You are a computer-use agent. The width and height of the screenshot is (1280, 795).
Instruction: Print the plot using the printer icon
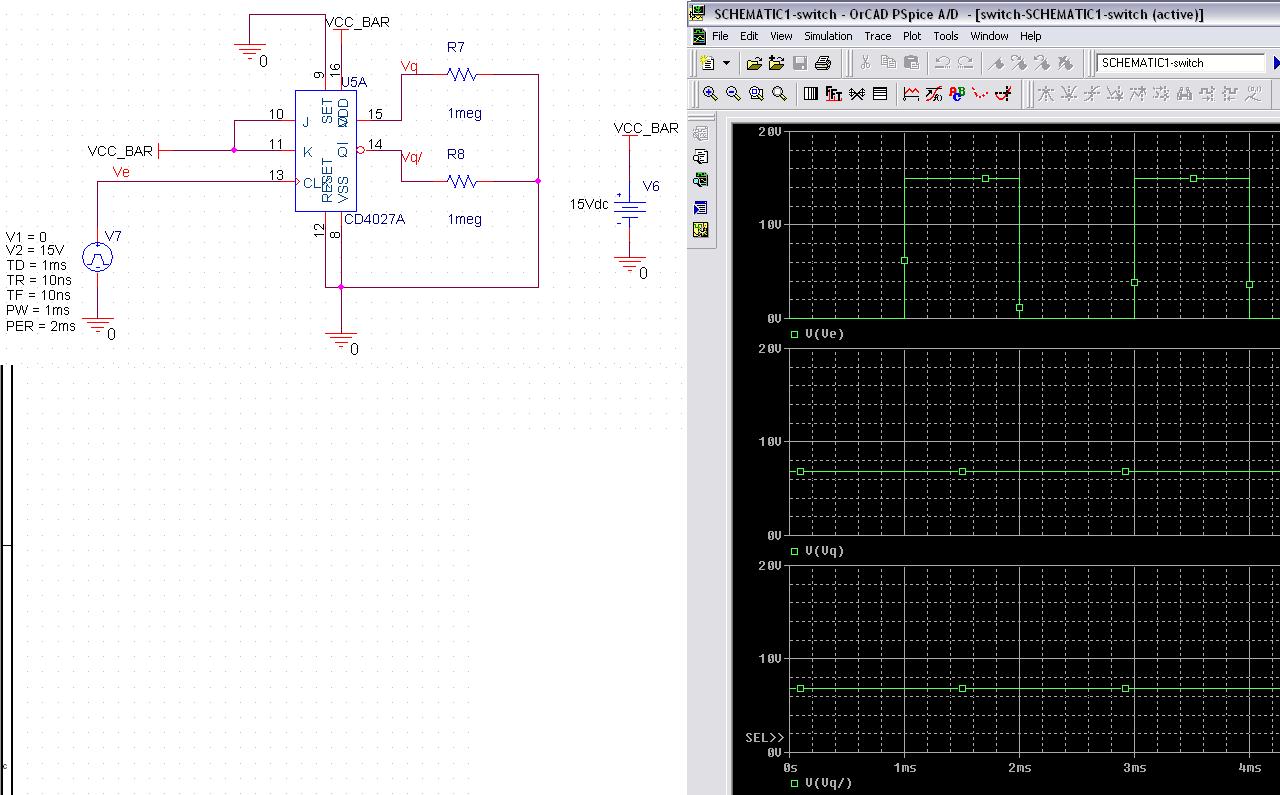pos(822,63)
